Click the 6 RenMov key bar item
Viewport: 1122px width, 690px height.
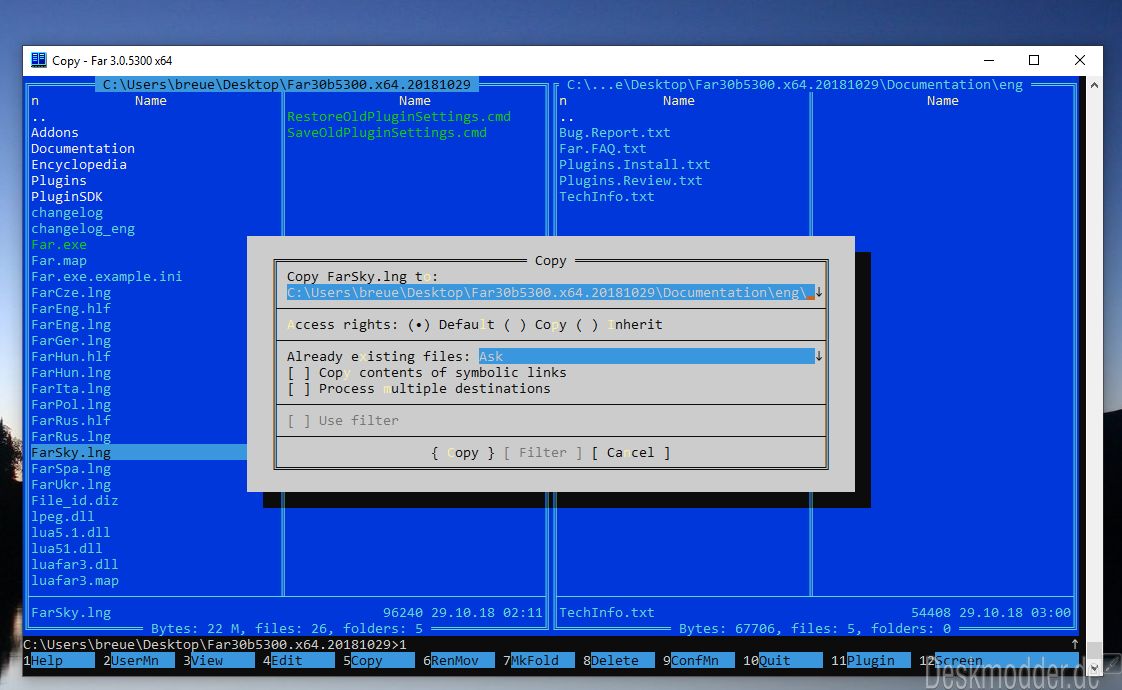click(x=459, y=661)
